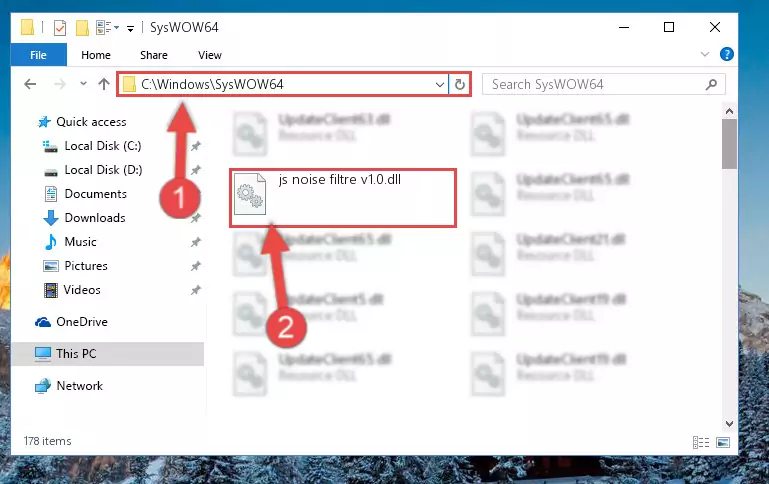Open the Recent locations dropdown arrow
The image size is (769, 484).
point(83,84)
